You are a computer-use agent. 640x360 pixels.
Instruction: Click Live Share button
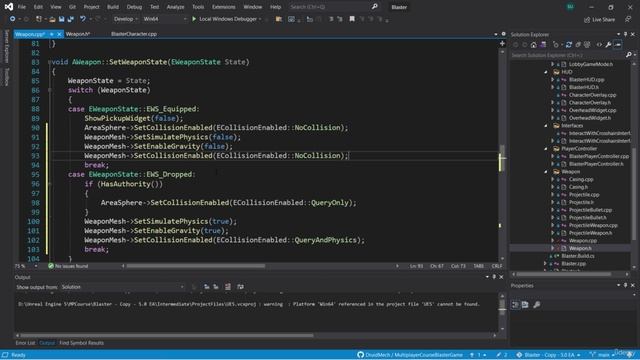click(599, 20)
